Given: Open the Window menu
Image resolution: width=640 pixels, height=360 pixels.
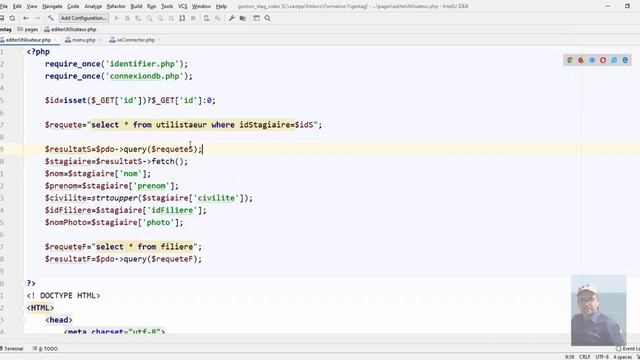Looking at the screenshot, I should 201,6.
